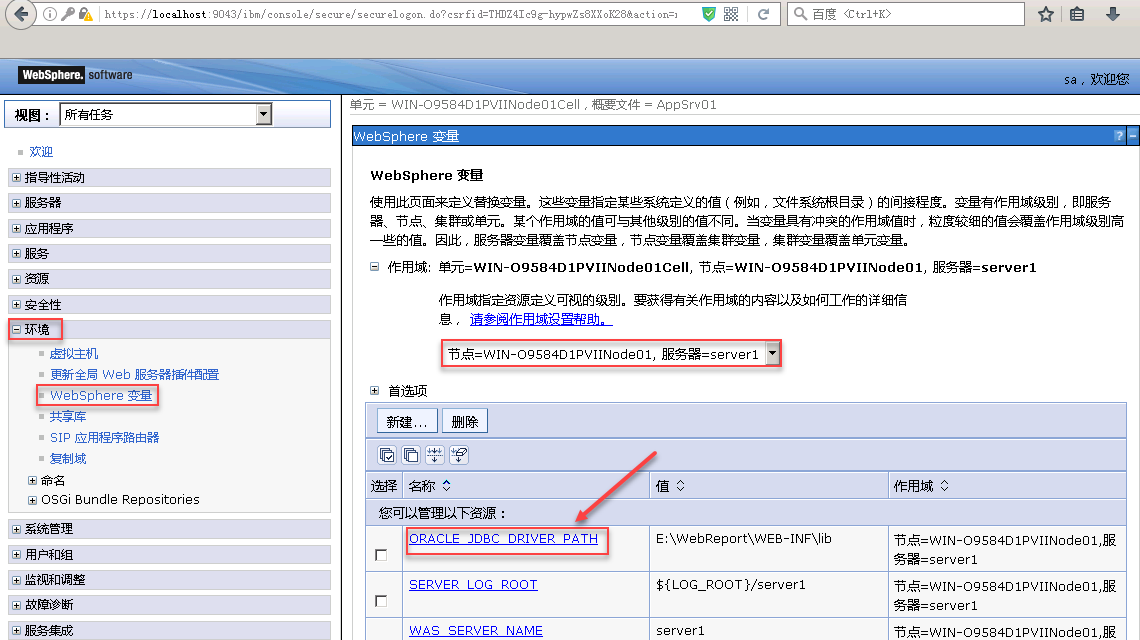Click the 新建... button
1140x640 pixels.
(x=407, y=421)
